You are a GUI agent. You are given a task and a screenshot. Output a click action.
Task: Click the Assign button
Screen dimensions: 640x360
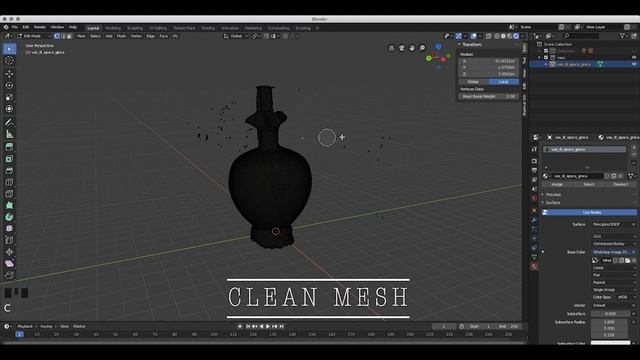557,184
